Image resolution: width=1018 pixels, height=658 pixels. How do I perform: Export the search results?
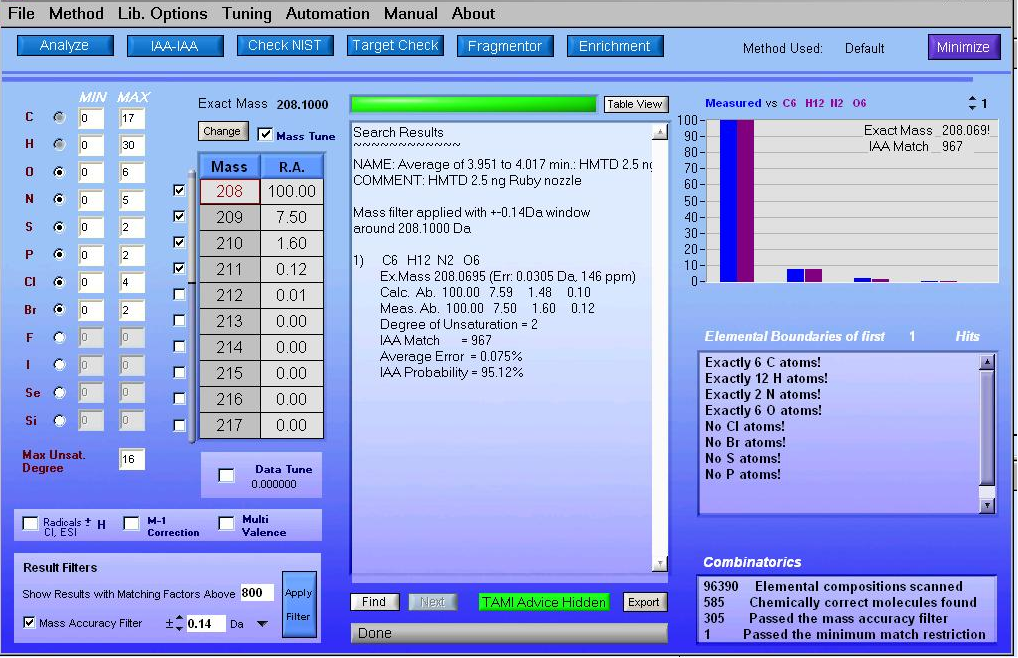click(644, 602)
